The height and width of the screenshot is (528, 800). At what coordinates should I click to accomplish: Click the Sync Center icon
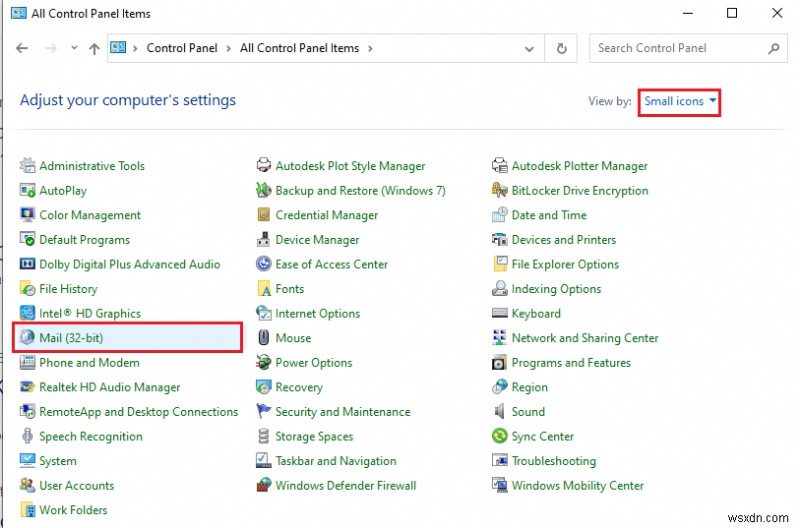tap(499, 436)
